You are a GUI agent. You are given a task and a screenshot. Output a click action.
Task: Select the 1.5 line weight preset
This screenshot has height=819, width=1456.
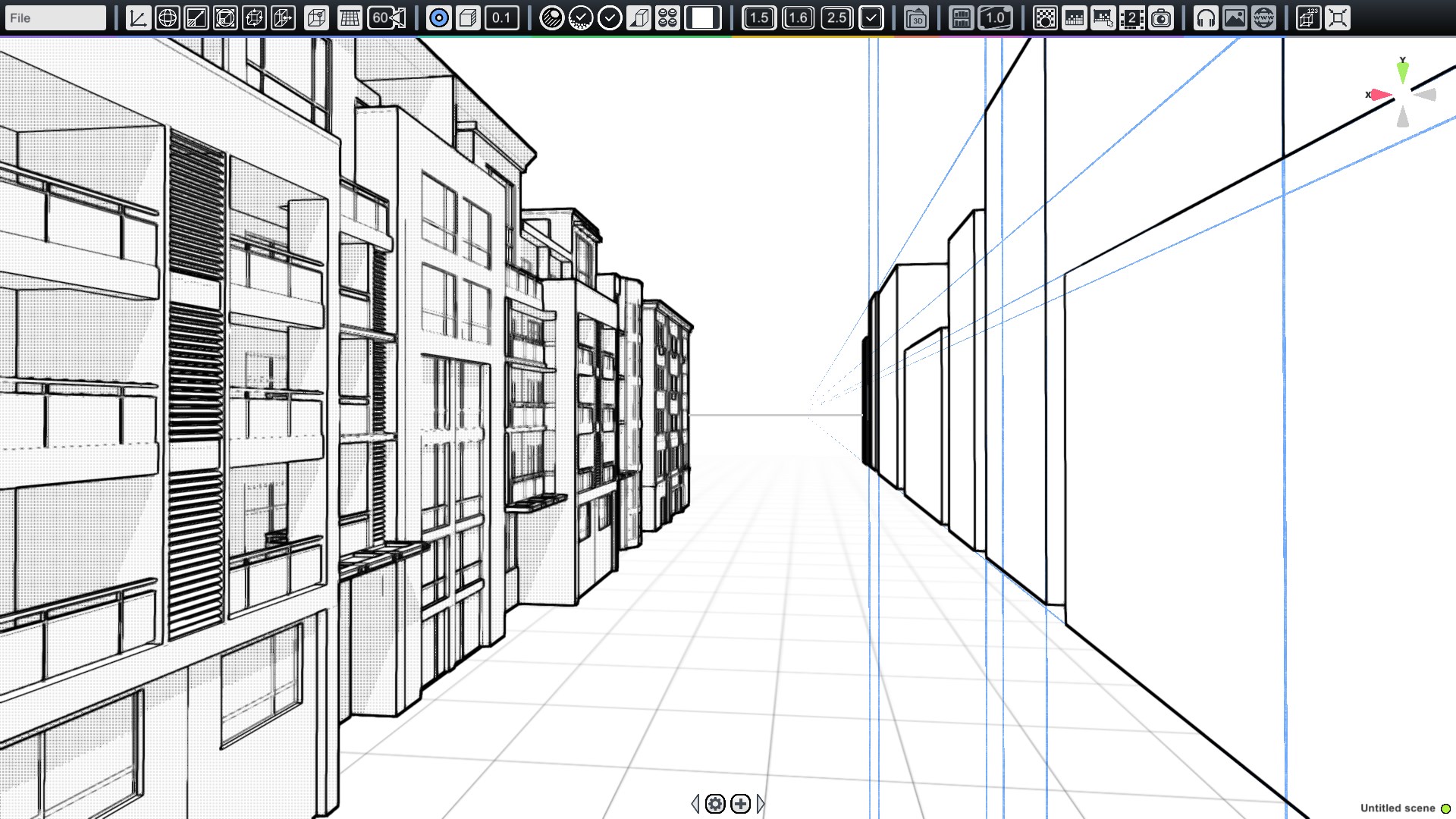pos(759,17)
